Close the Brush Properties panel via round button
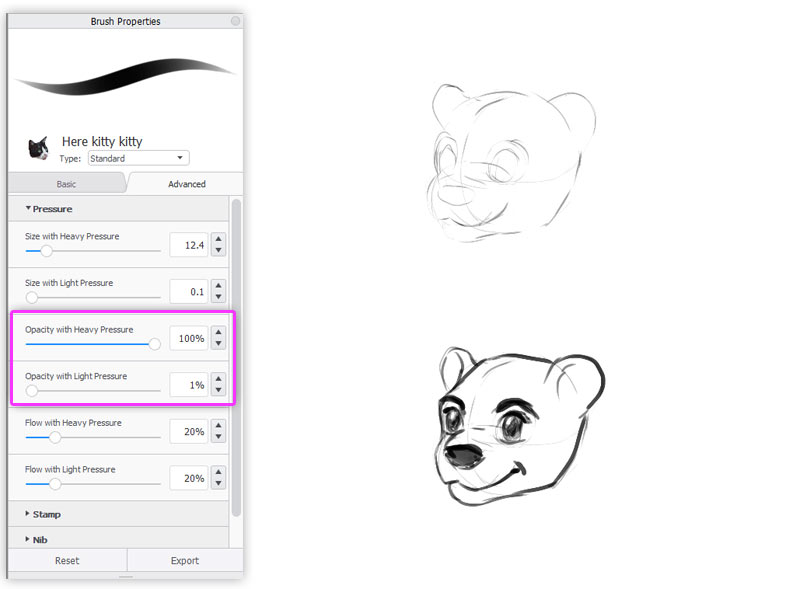The height and width of the screenshot is (589, 800). (x=235, y=21)
